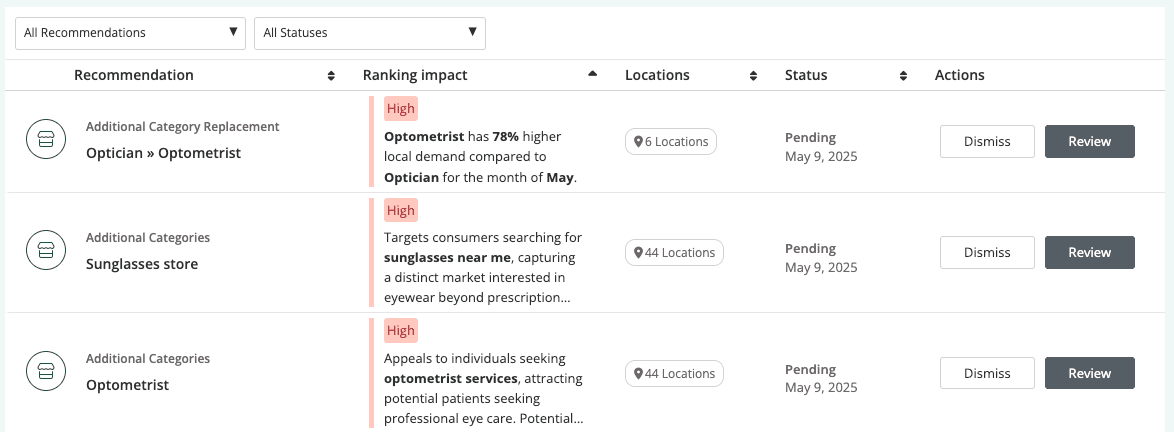Review the Optician » Optometrist recommendation
Screen dimensions: 1174x432
click(x=1089, y=142)
